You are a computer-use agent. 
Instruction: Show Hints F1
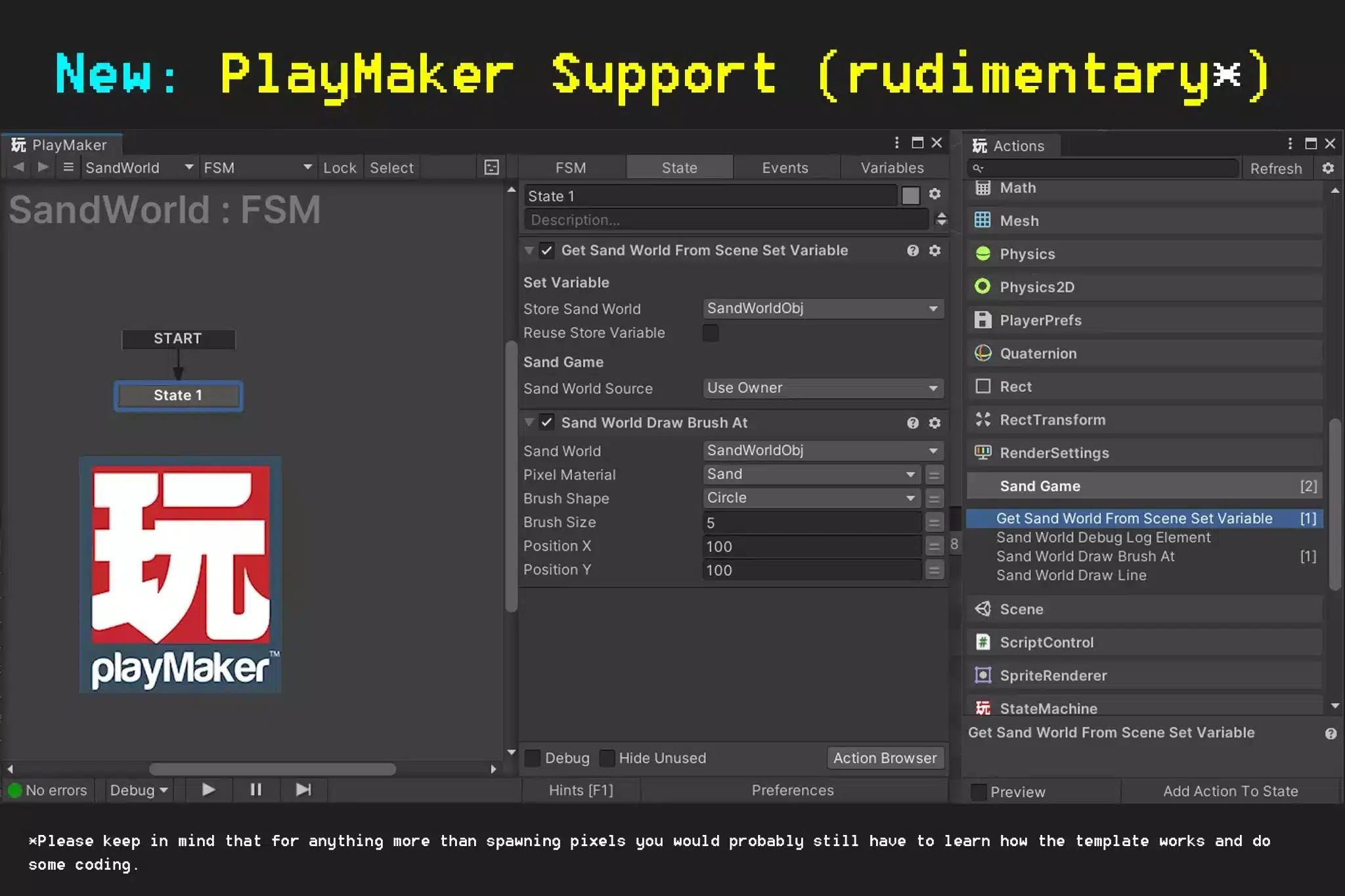(x=581, y=790)
